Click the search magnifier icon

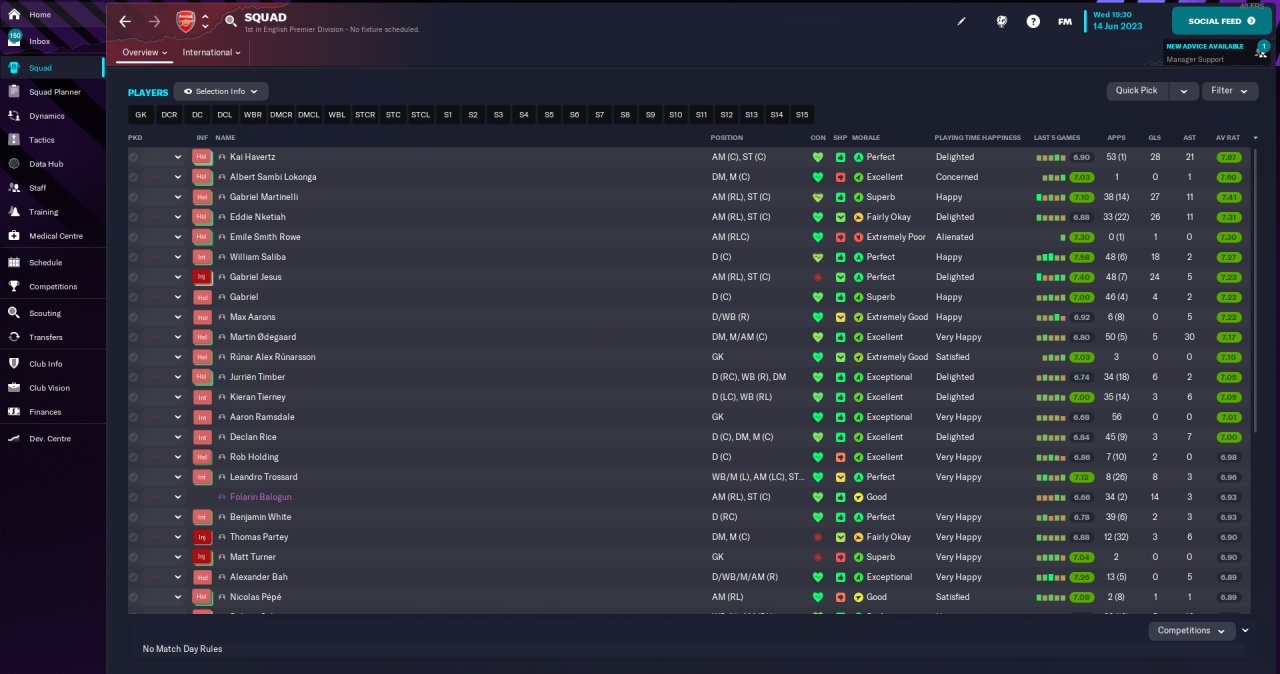(231, 21)
